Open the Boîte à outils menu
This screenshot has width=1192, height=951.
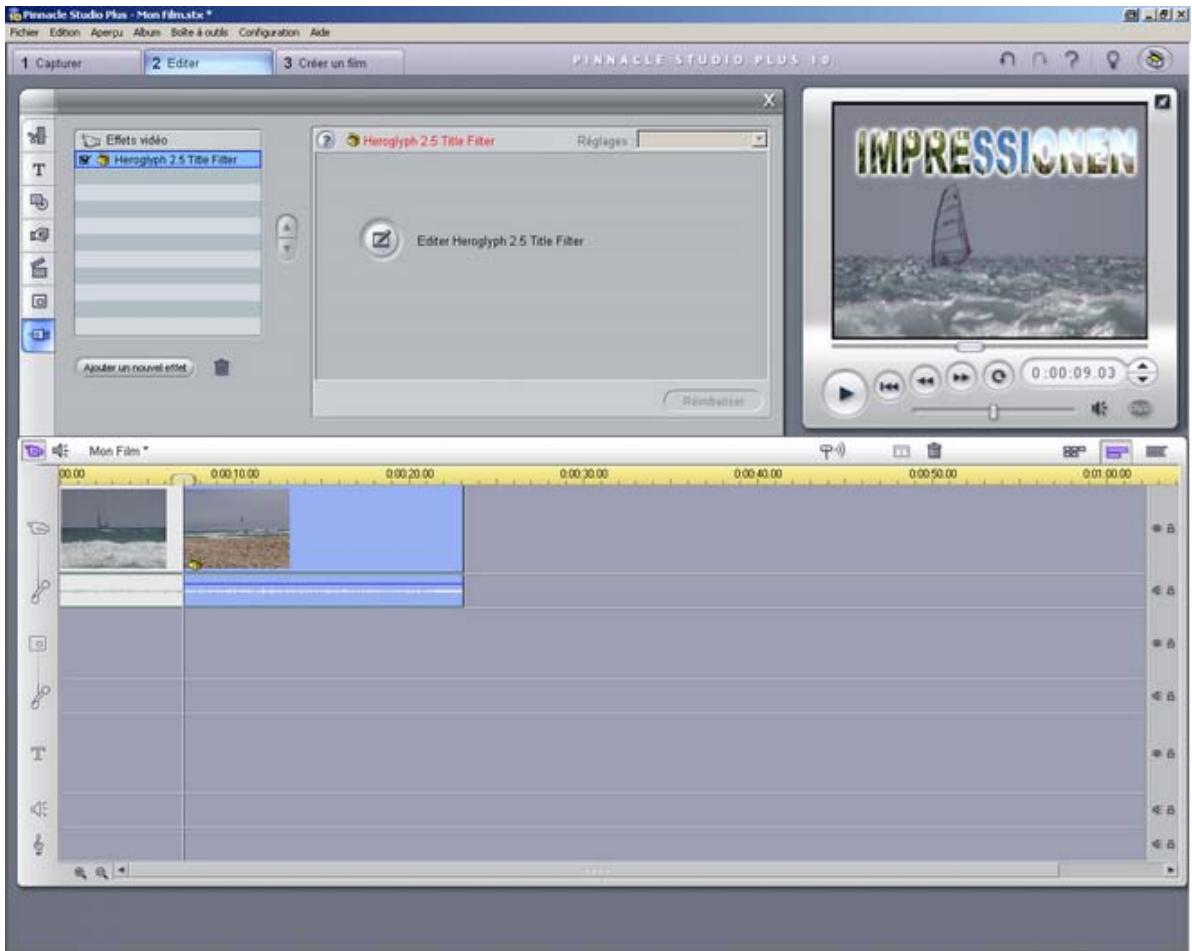(199, 33)
